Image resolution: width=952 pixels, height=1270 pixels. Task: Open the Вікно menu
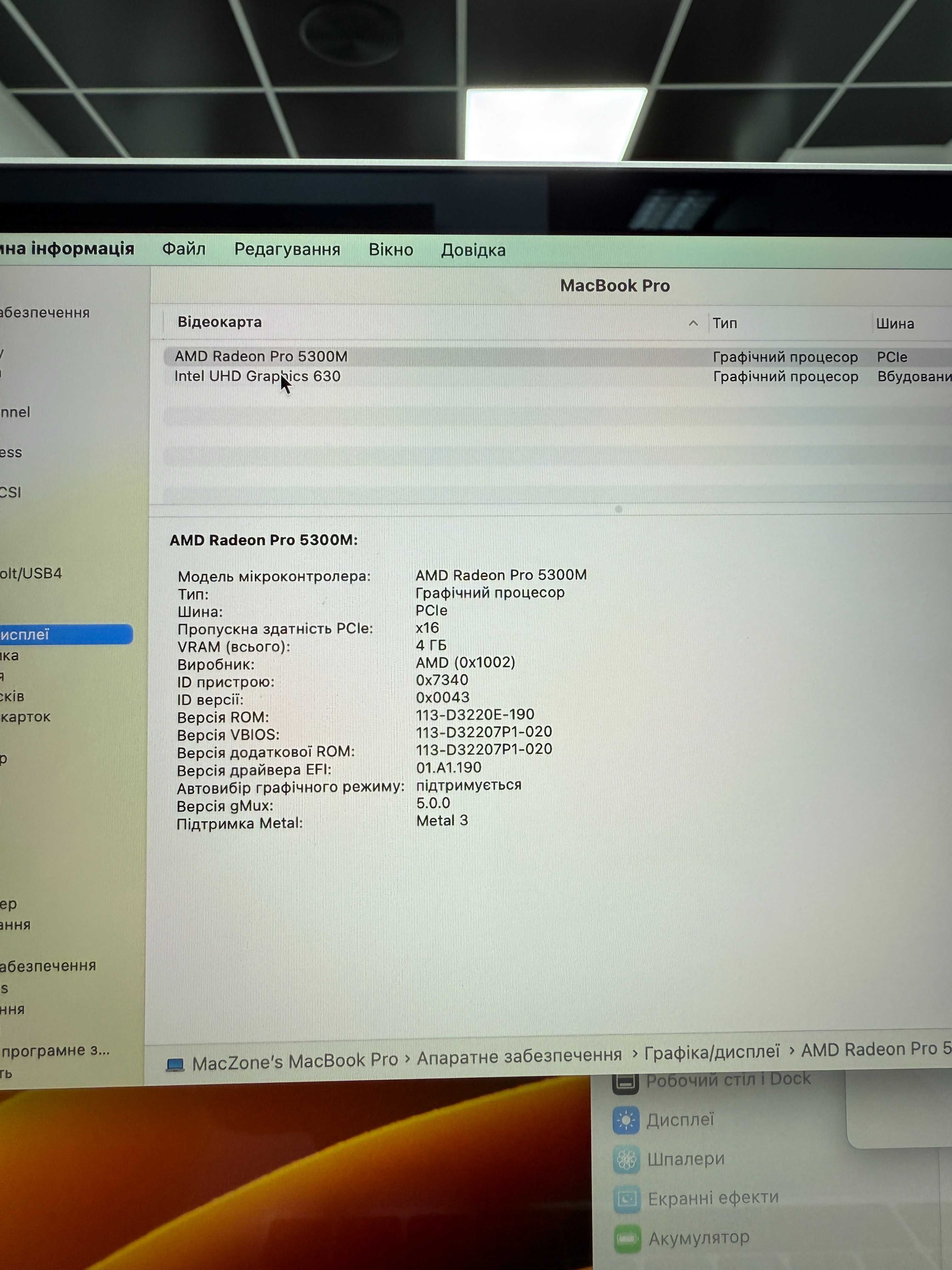(x=391, y=250)
